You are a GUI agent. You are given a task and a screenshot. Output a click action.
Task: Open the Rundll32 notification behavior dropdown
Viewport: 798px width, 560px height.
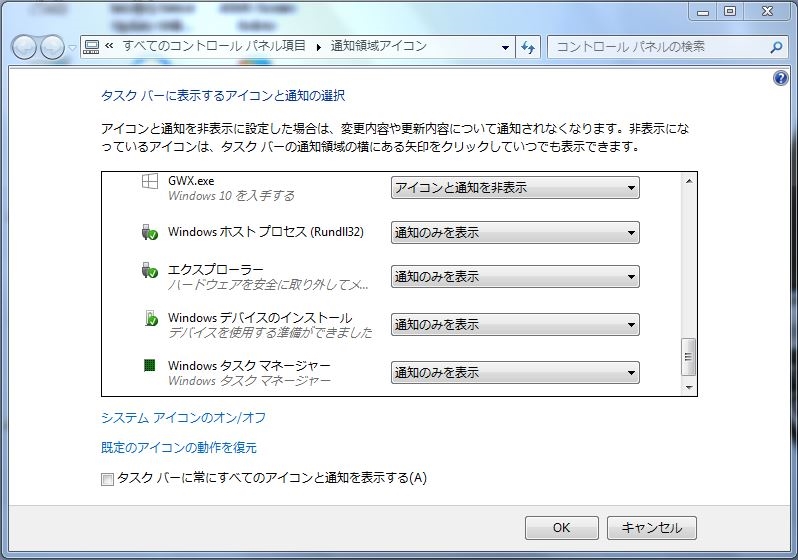click(515, 233)
